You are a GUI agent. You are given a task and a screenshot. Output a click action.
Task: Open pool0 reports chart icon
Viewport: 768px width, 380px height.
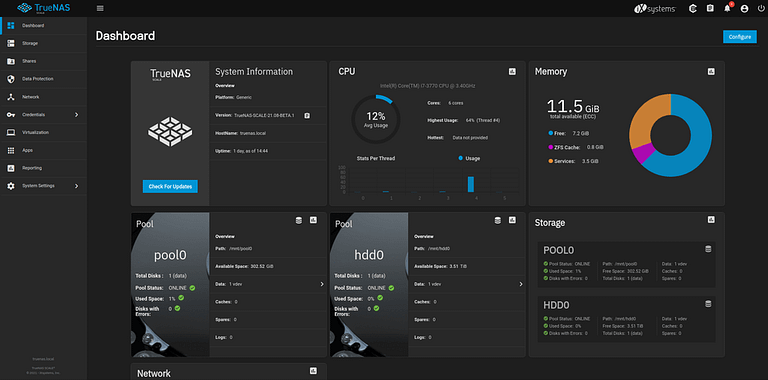pyautogui.click(x=313, y=220)
